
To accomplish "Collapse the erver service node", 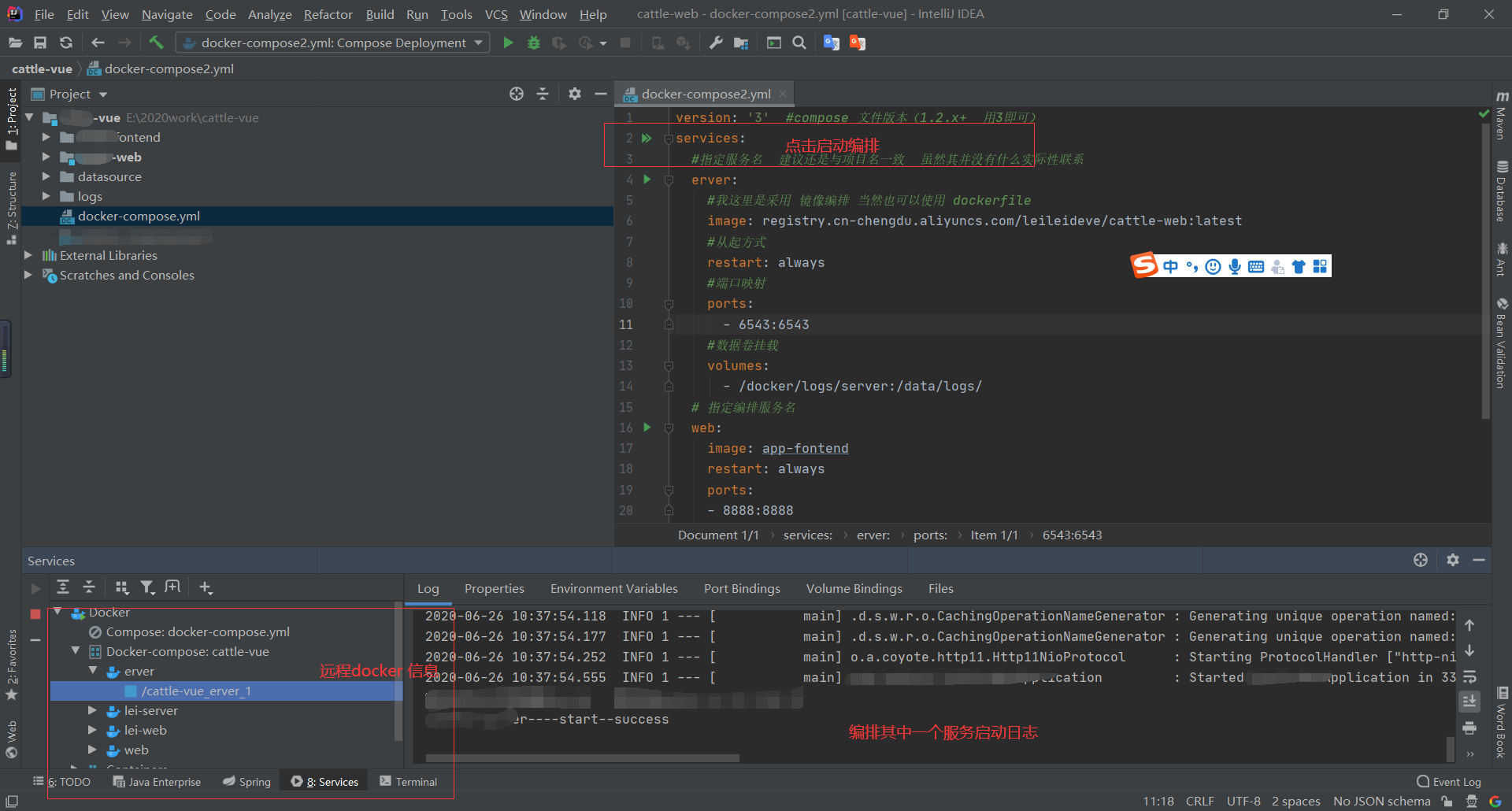I will [x=94, y=671].
